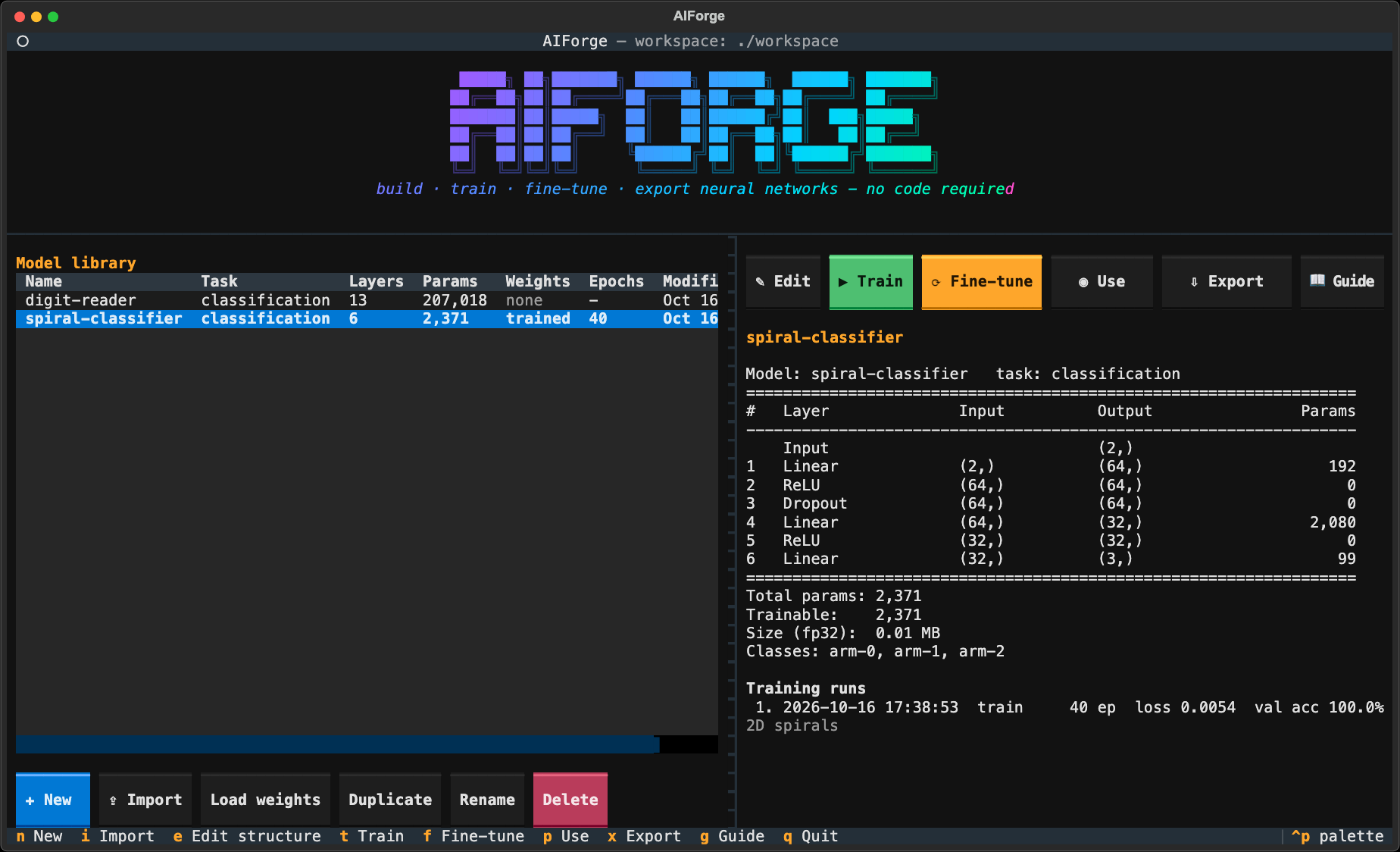Open the Guide book button

pos(1342,281)
